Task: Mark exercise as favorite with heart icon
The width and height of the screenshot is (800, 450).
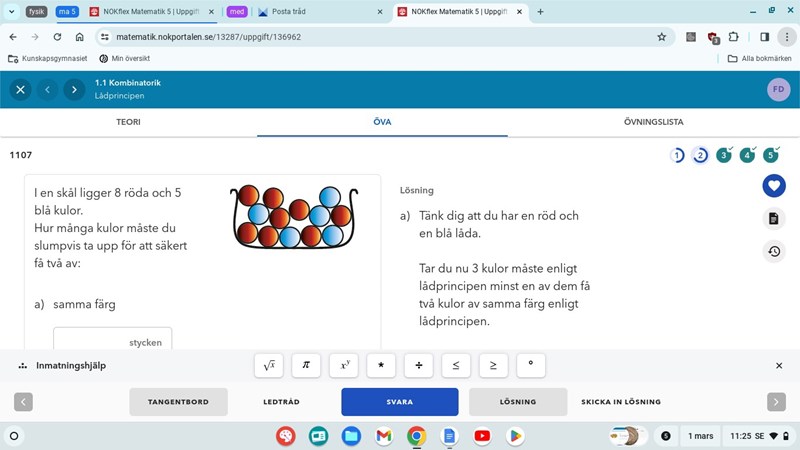Action: 773,186
